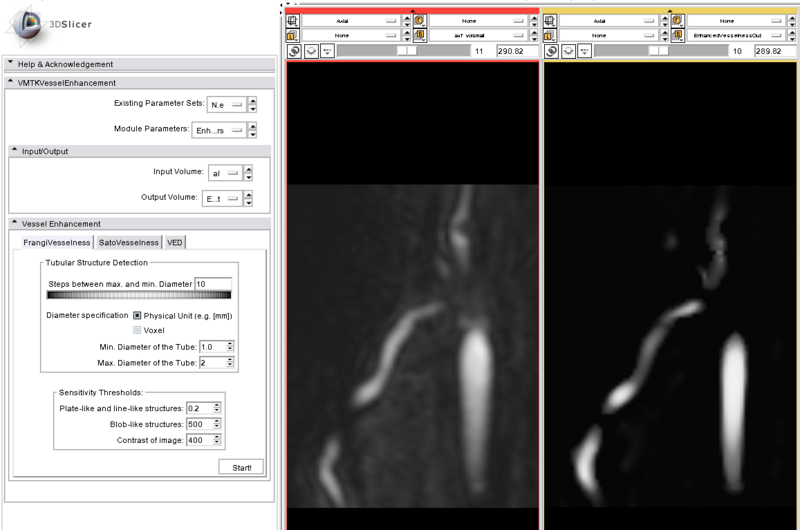Screen dimensions: 800x530
Task: Select the Physical Unit diameter option
Action: pyautogui.click(x=138, y=315)
